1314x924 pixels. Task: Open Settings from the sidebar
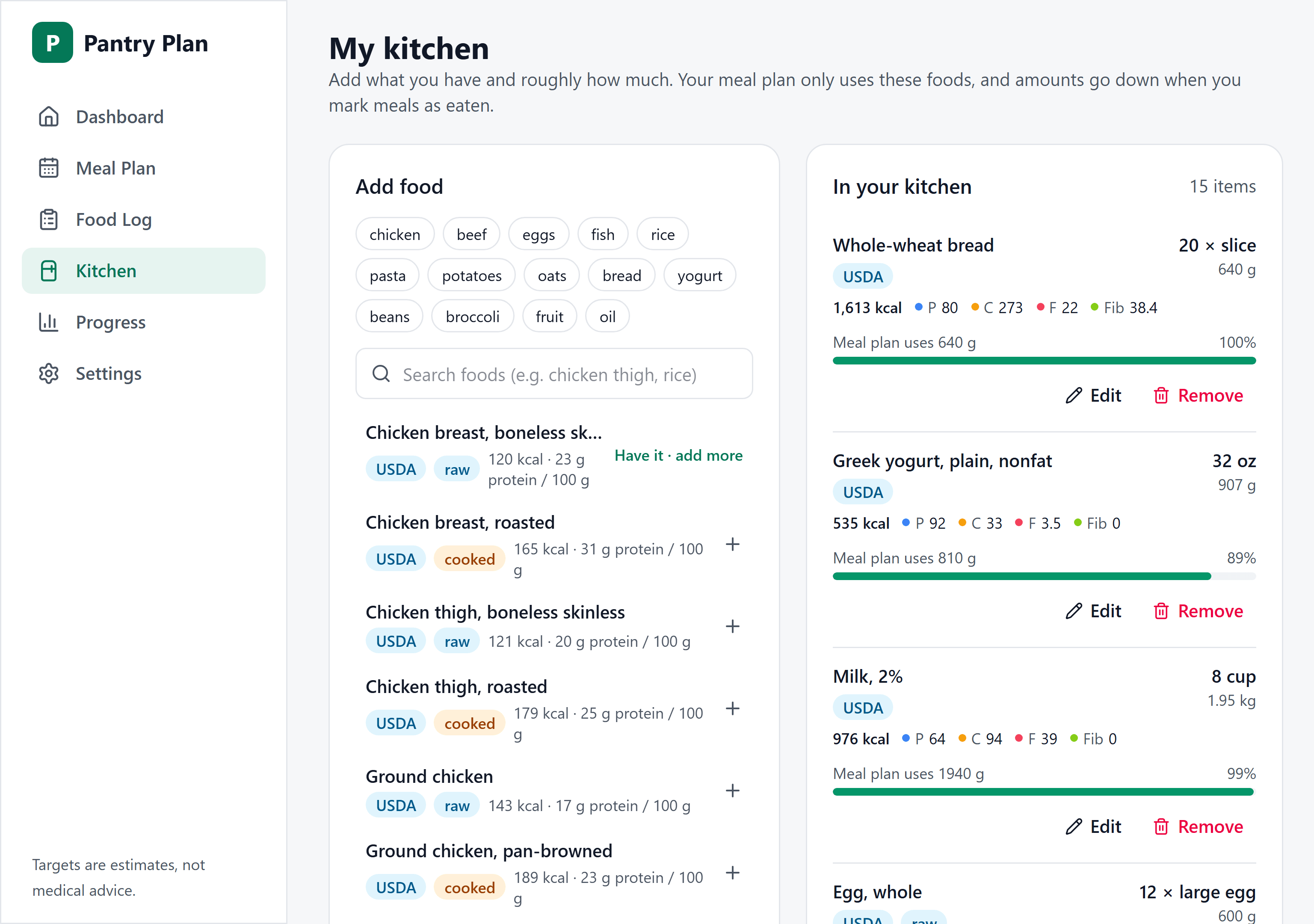[x=143, y=373]
